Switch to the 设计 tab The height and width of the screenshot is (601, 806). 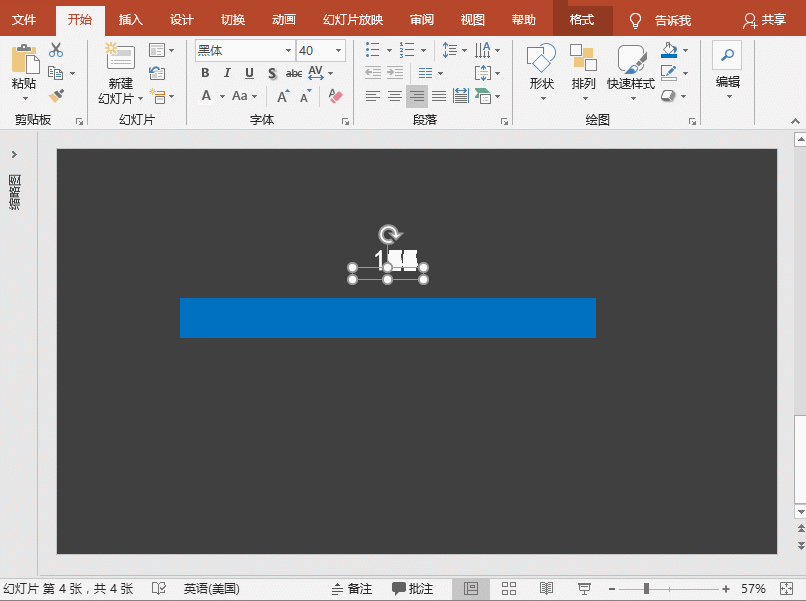point(181,20)
